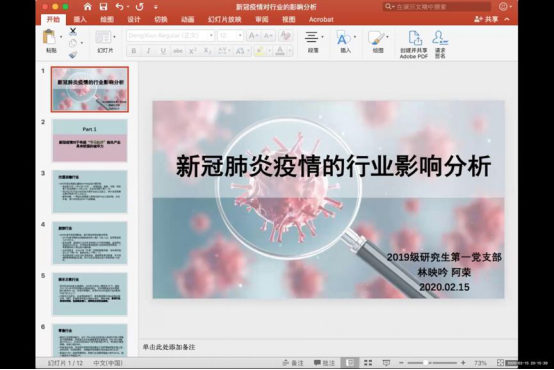
Task: Click the 共享 share button
Action: pos(486,19)
